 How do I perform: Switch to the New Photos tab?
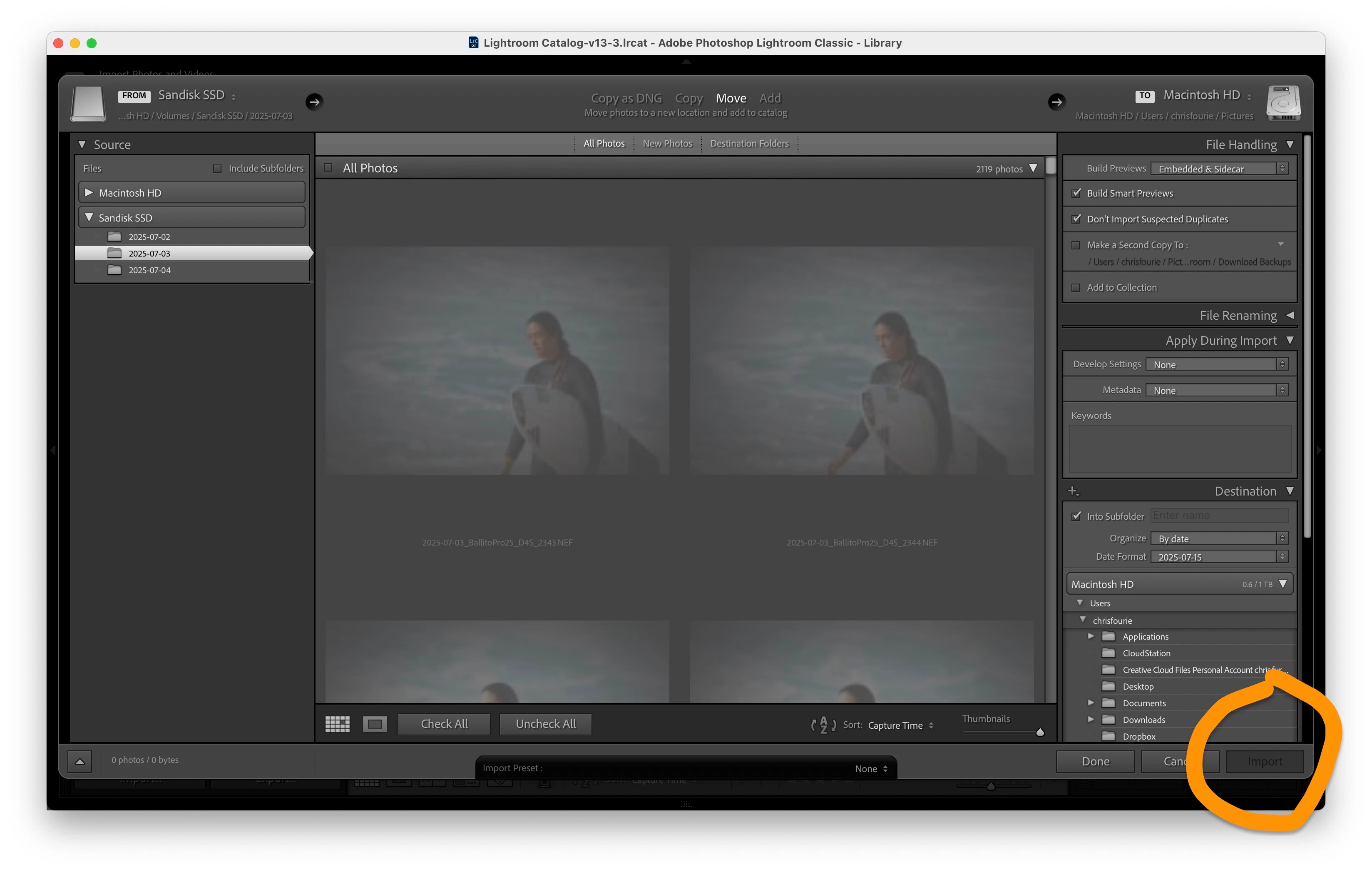click(x=667, y=144)
